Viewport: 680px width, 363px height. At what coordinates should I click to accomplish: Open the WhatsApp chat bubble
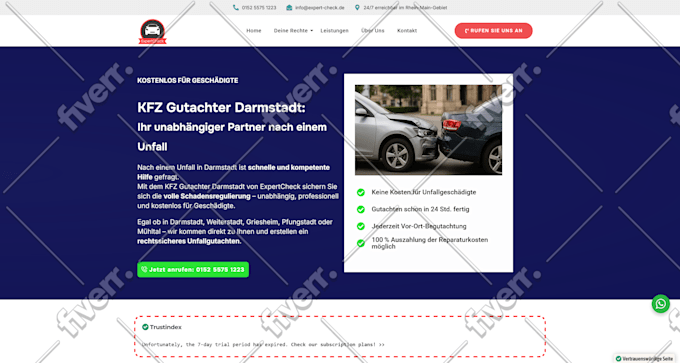click(660, 304)
